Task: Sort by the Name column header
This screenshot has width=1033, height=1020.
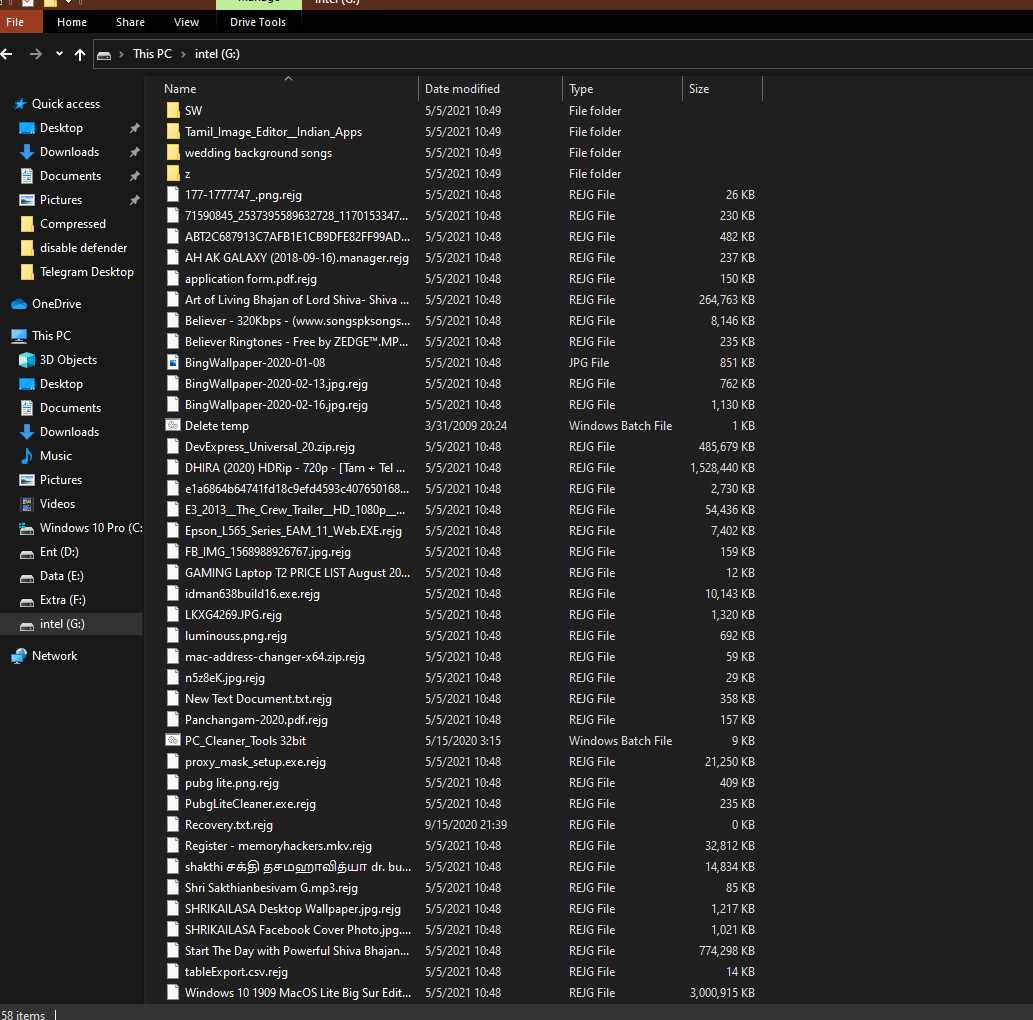Action: [180, 88]
